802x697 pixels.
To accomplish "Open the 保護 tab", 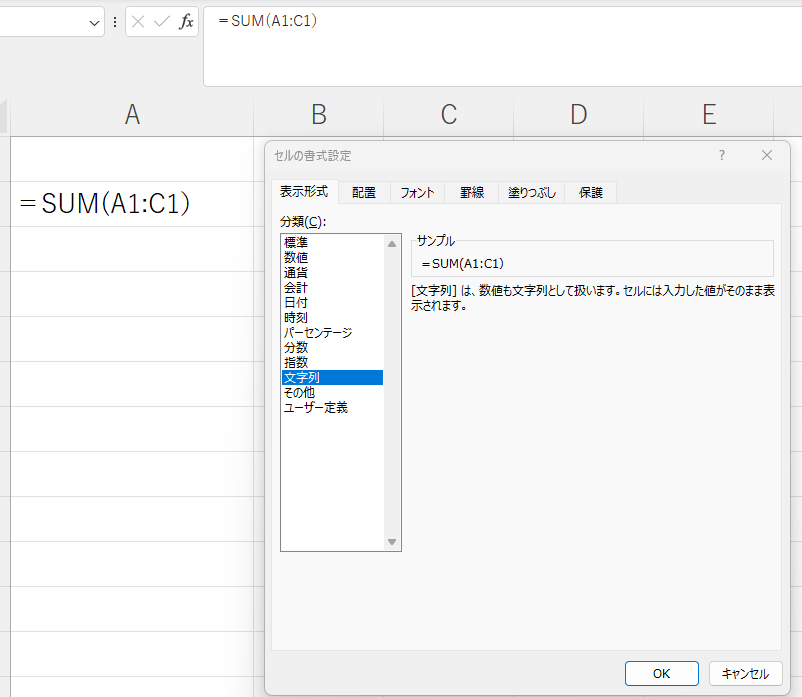I will point(591,193).
